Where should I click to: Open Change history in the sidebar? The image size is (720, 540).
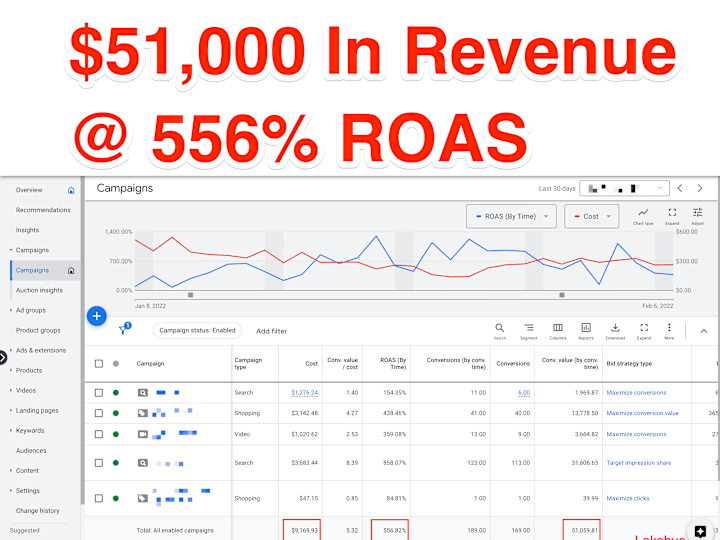(x=37, y=511)
